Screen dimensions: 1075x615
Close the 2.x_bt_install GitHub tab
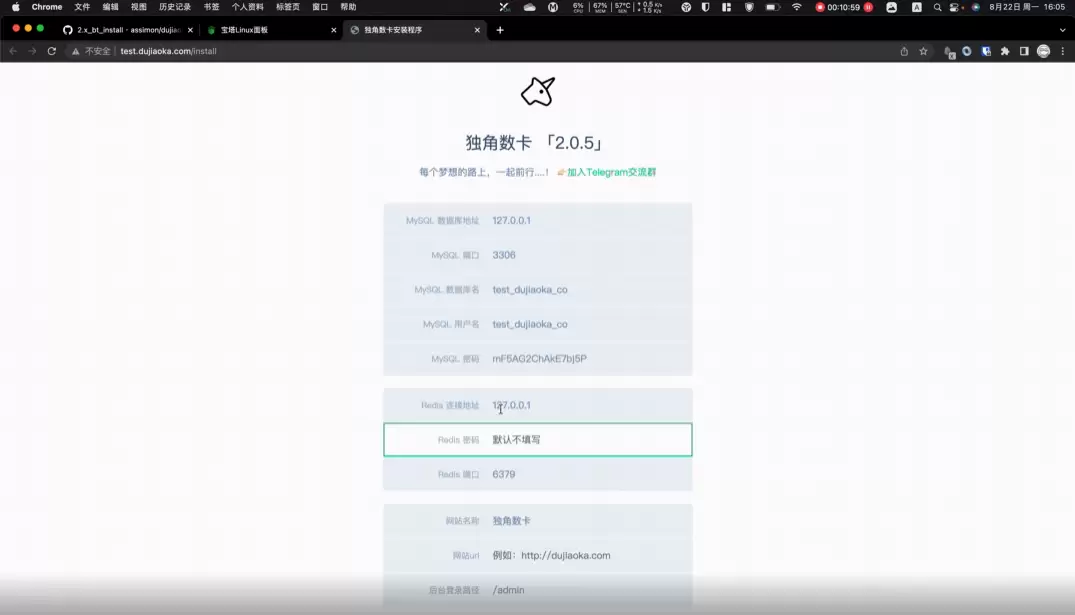tap(190, 30)
